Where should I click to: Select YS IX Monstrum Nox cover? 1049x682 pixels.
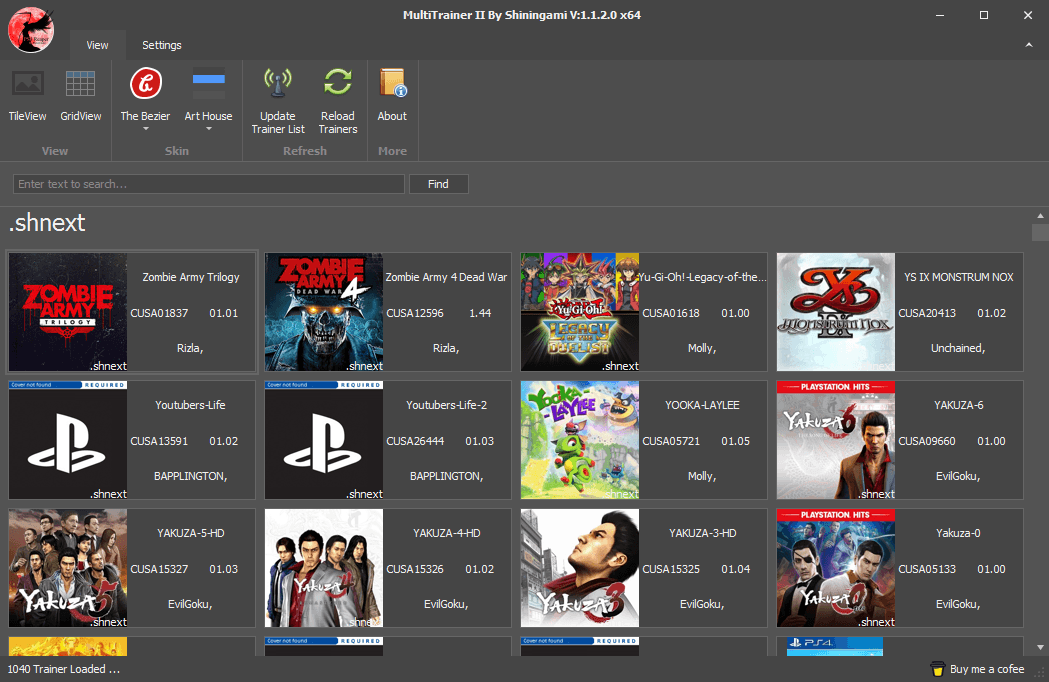[x=836, y=312]
